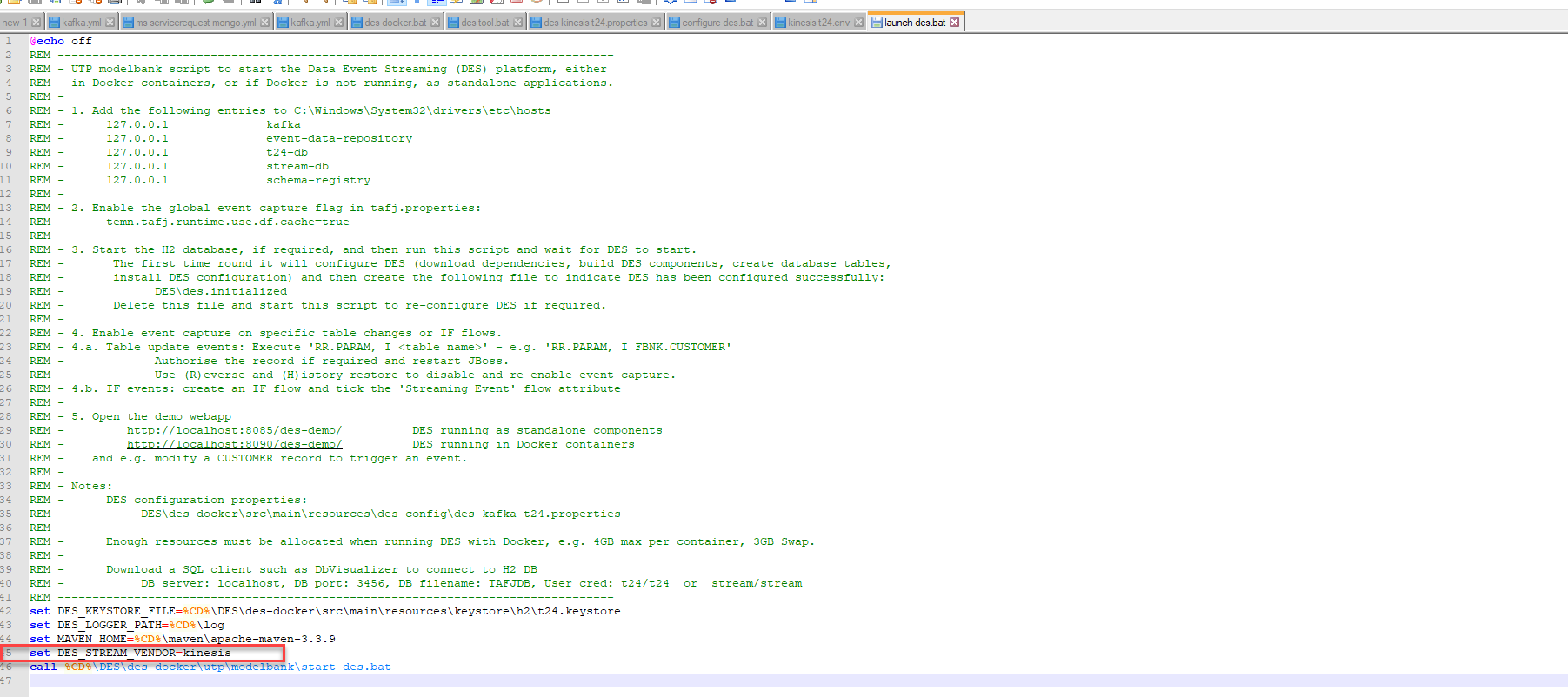Open the localhost:8090 des-demo link
The height and width of the screenshot is (697, 1568).
tap(234, 444)
